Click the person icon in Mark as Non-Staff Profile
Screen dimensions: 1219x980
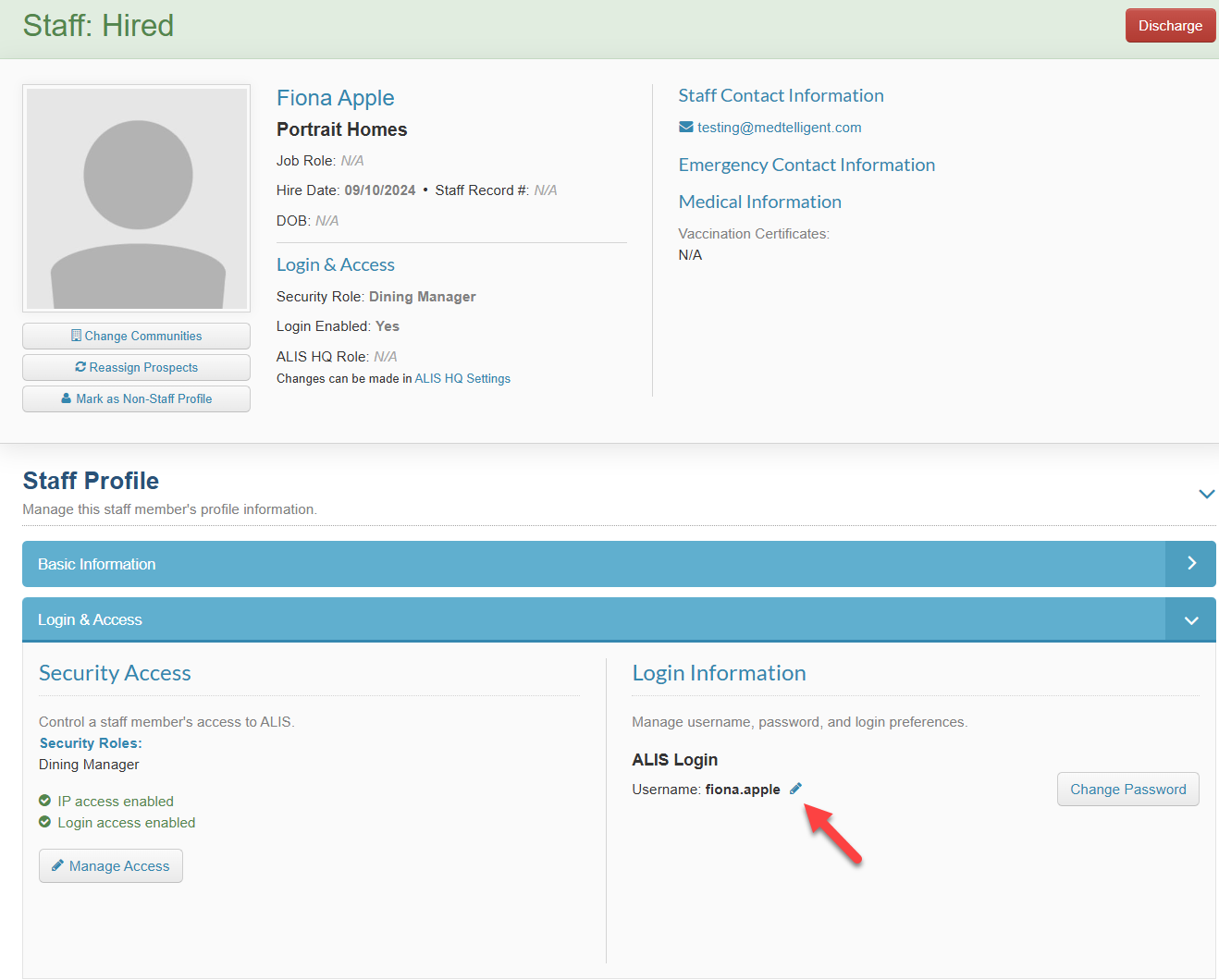coord(67,398)
